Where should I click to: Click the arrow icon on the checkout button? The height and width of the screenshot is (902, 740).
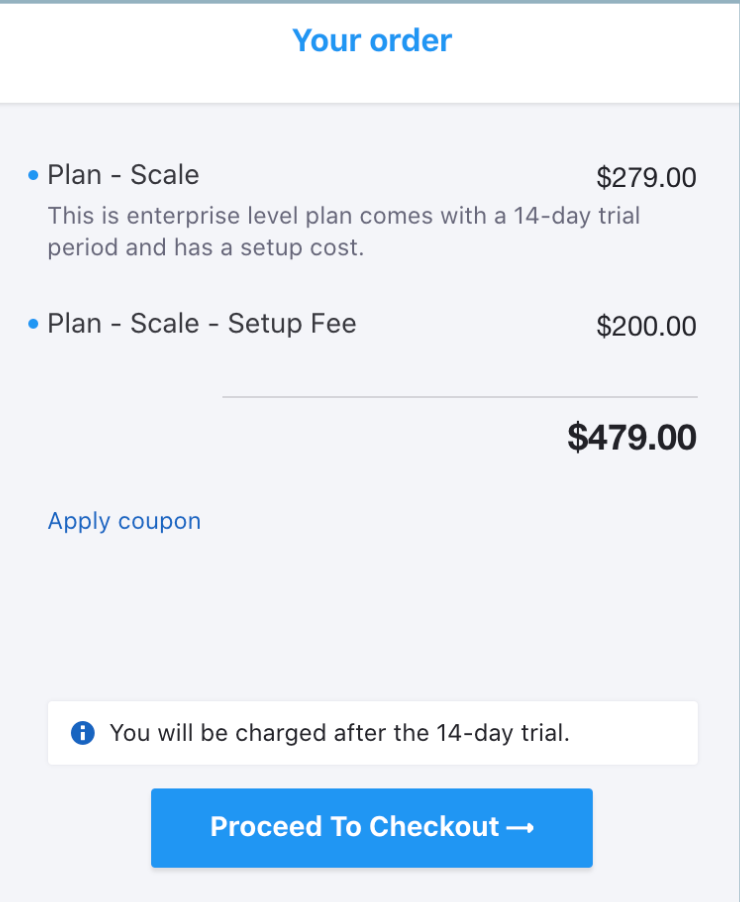pos(520,828)
